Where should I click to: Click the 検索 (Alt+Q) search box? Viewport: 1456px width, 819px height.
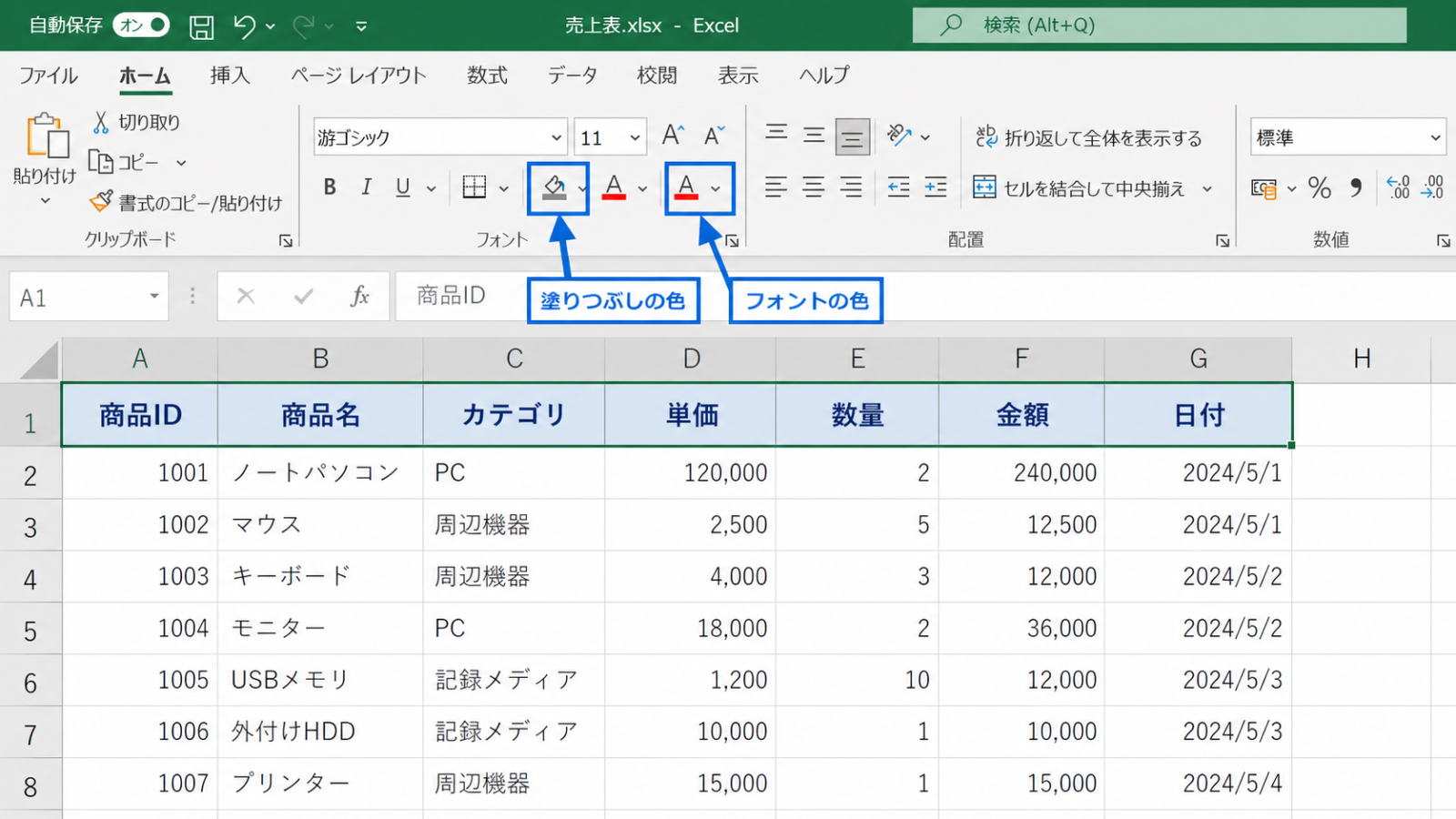[1159, 25]
